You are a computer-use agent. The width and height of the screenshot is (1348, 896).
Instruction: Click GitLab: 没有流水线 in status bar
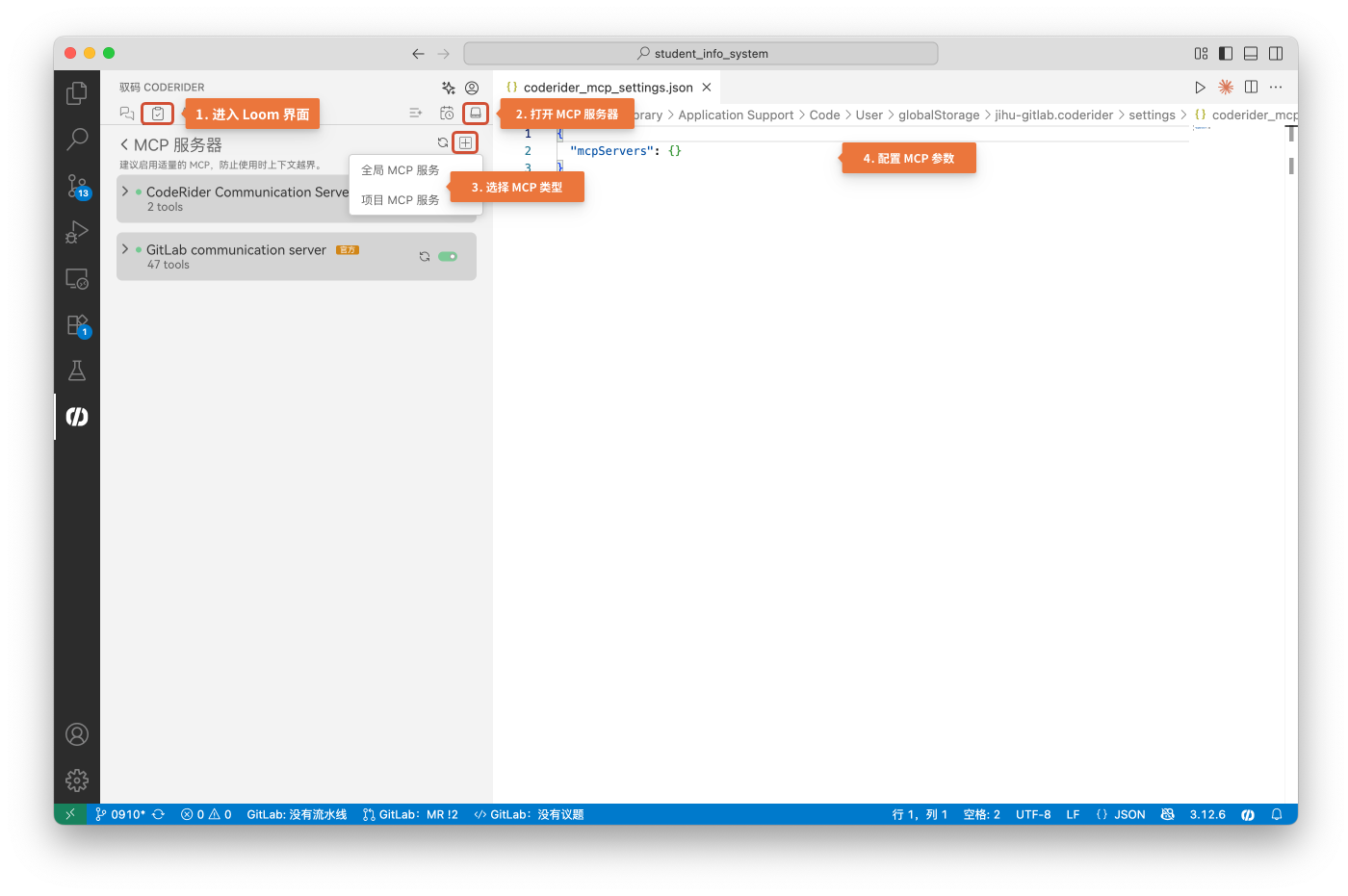pyautogui.click(x=297, y=814)
